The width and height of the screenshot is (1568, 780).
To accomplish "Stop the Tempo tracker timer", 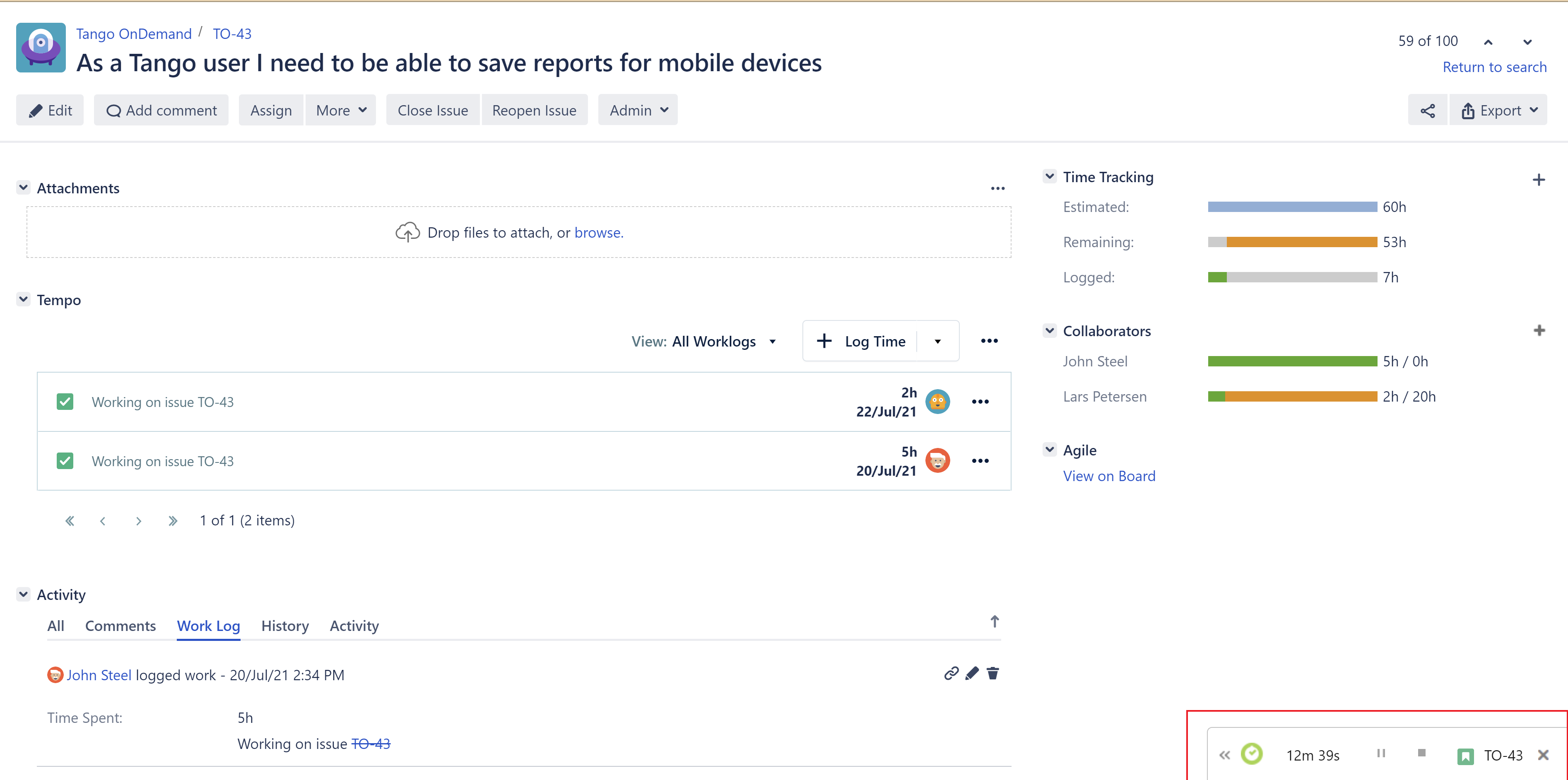I will pyautogui.click(x=1421, y=753).
